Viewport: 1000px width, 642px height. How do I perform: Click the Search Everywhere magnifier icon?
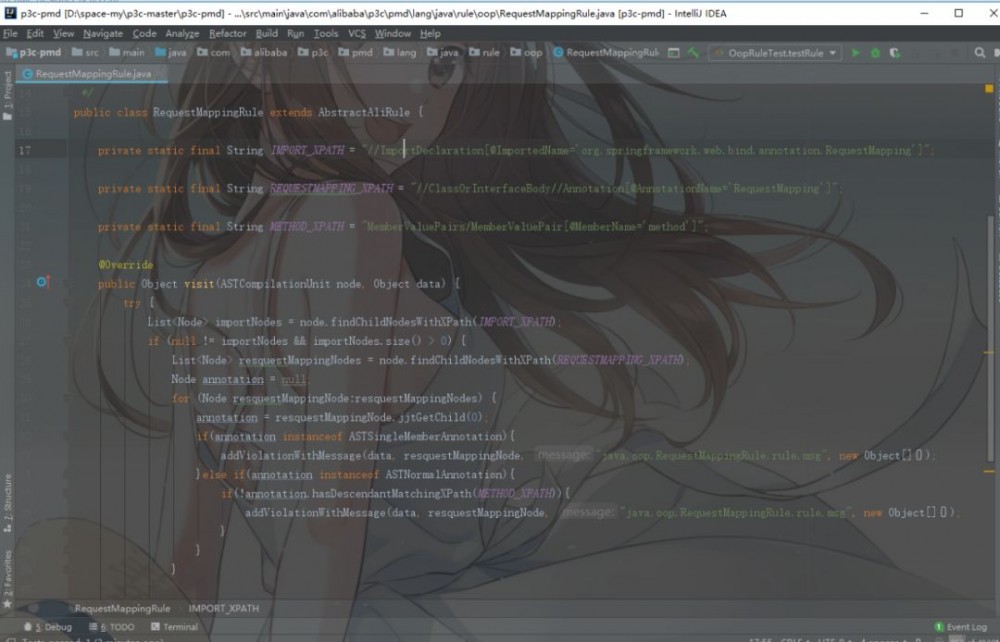point(980,53)
